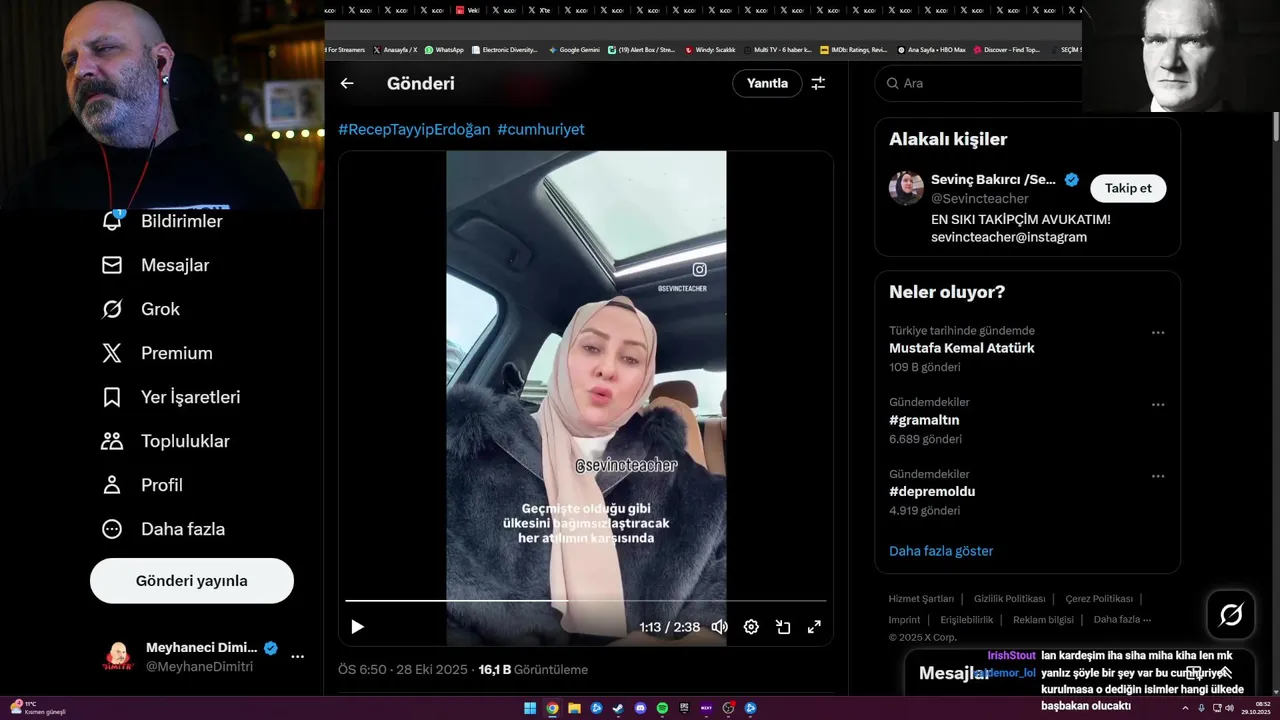Screen dimensions: 1280x720
Task: Open Windy: Sıcaklık bookmark
Action: (710, 49)
